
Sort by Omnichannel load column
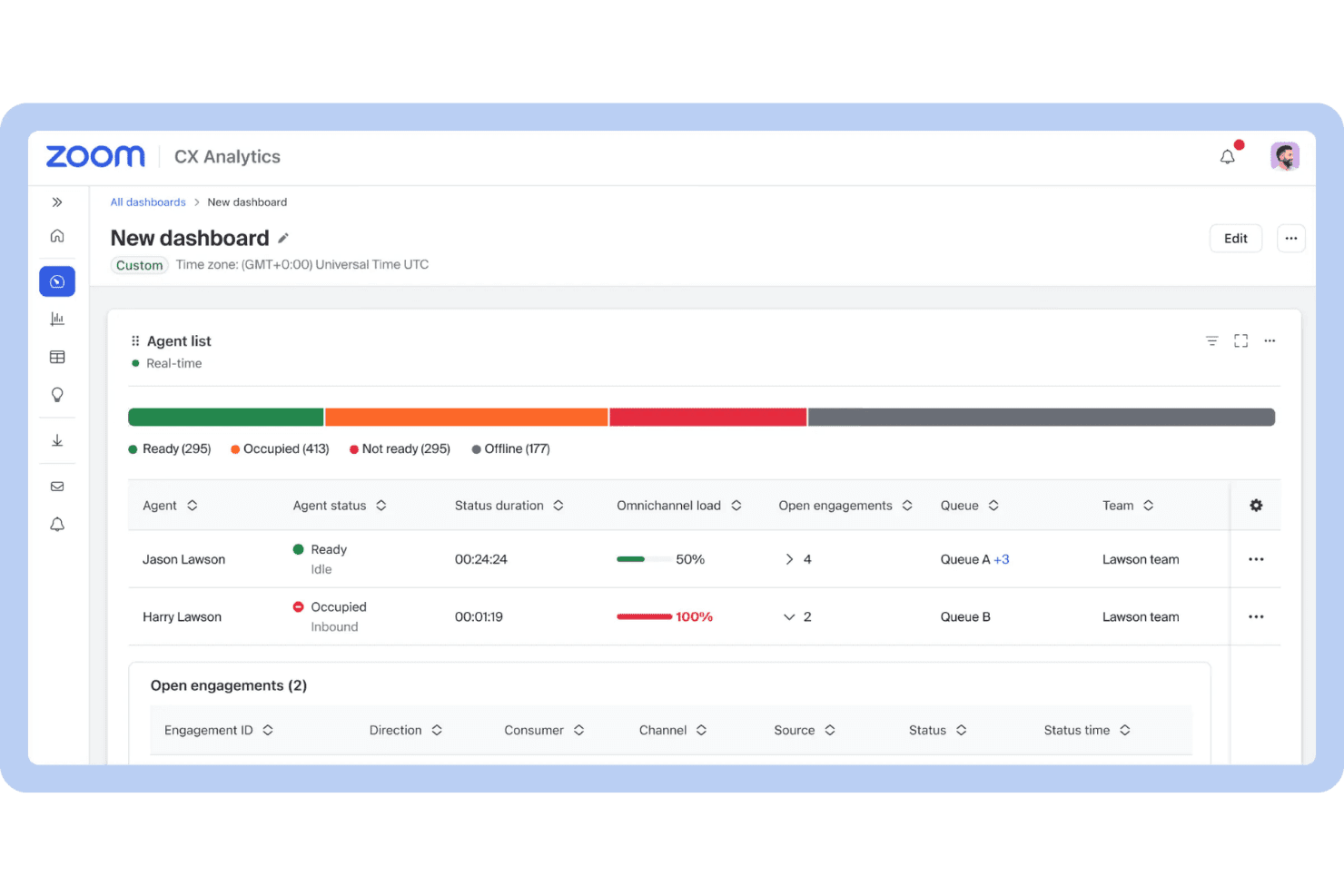click(x=736, y=506)
